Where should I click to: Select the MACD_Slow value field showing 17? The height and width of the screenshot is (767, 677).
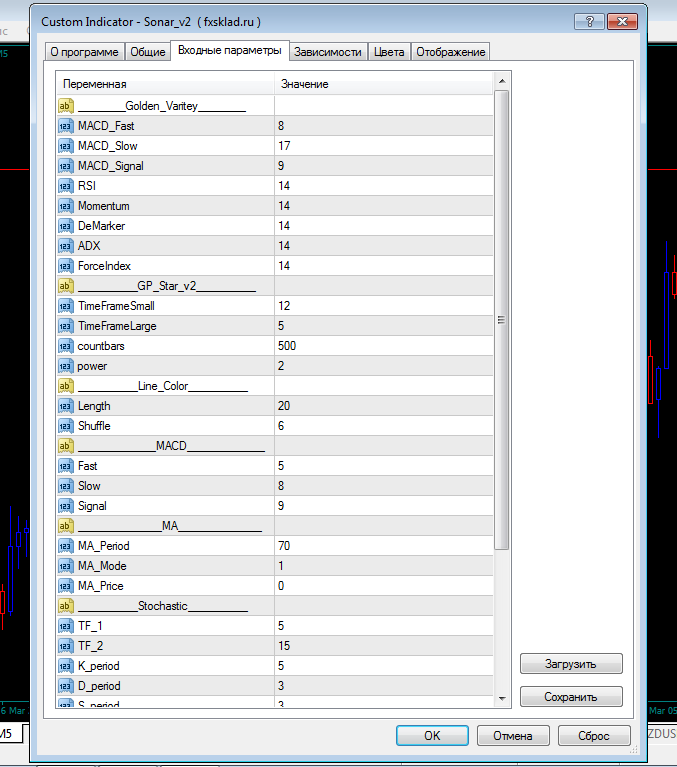point(380,146)
